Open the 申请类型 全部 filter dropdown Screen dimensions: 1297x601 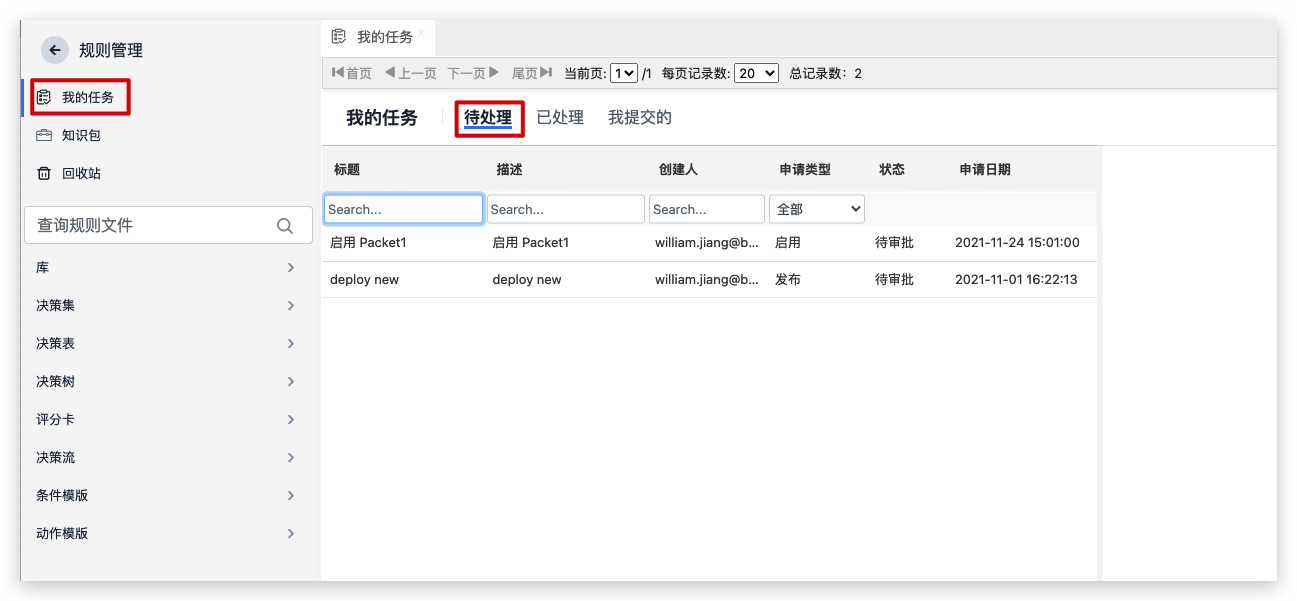(x=816, y=209)
